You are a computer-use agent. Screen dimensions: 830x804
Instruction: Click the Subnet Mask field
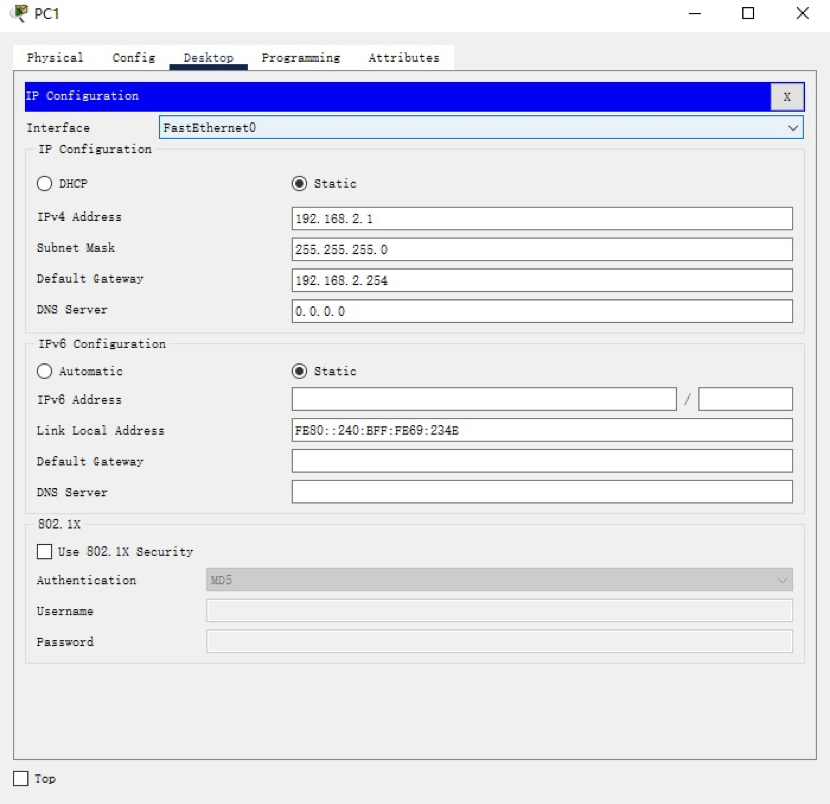(541, 249)
